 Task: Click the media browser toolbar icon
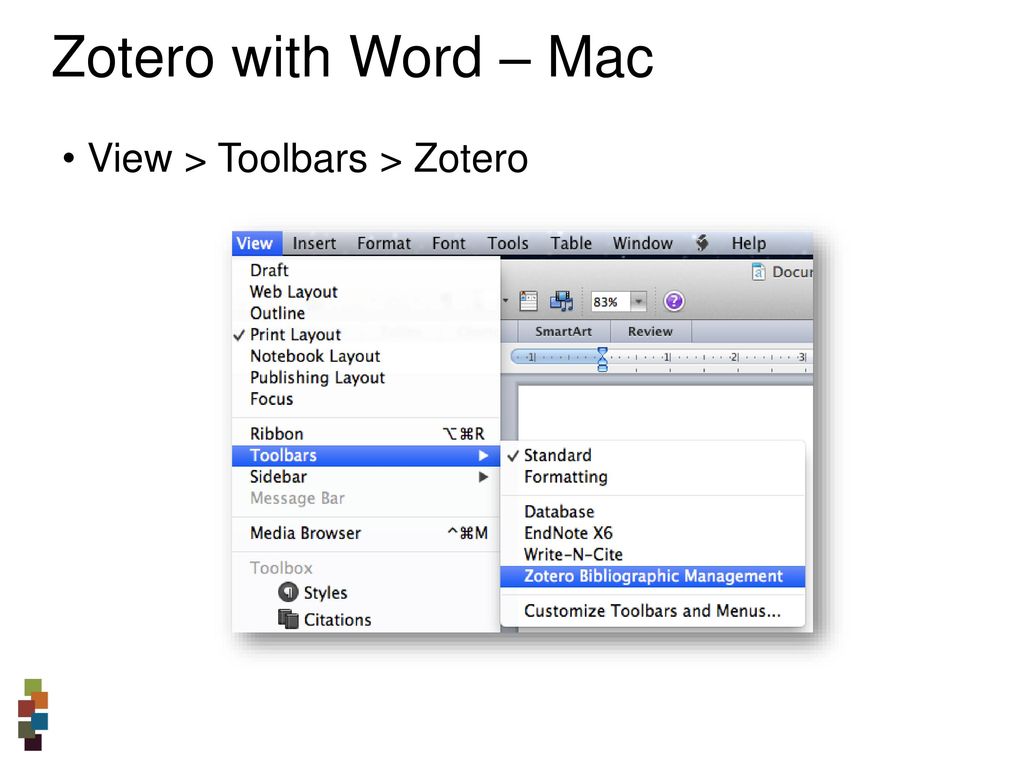click(x=561, y=301)
